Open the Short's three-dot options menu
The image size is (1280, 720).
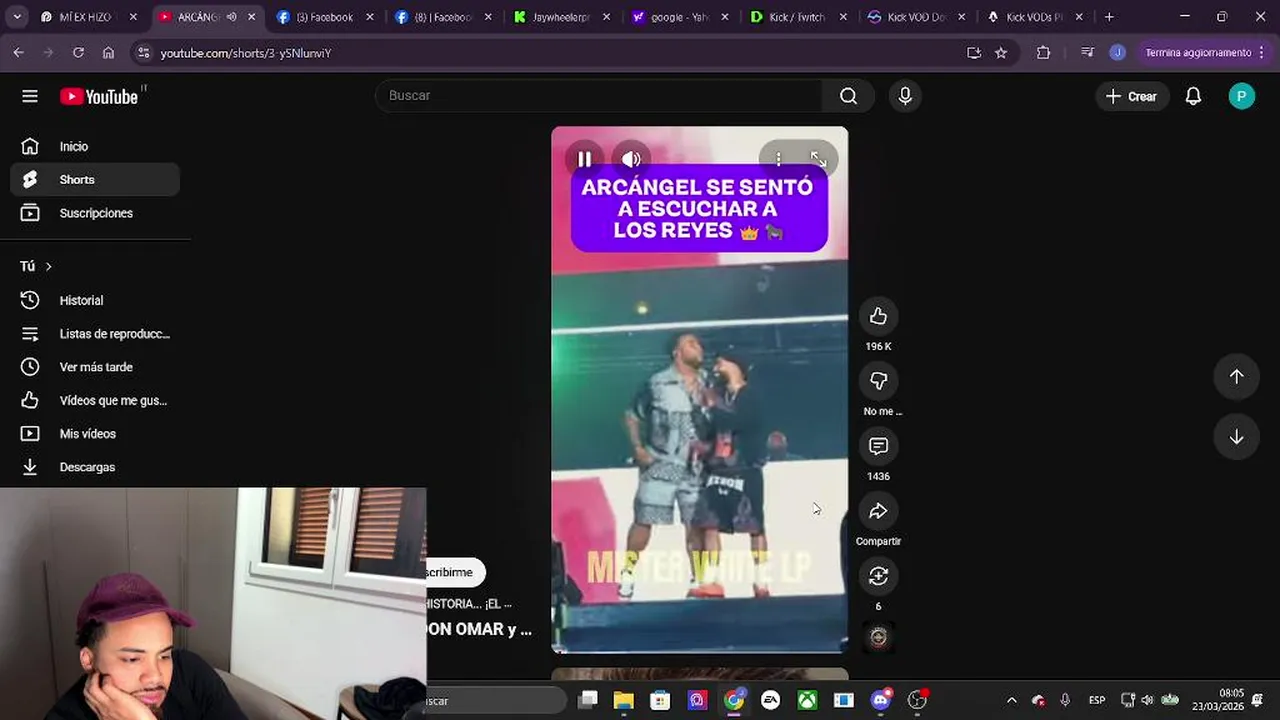[x=778, y=159]
